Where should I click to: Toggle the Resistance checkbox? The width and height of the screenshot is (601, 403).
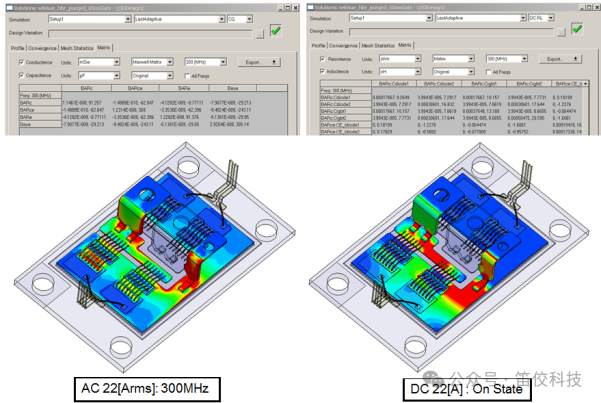[323, 59]
